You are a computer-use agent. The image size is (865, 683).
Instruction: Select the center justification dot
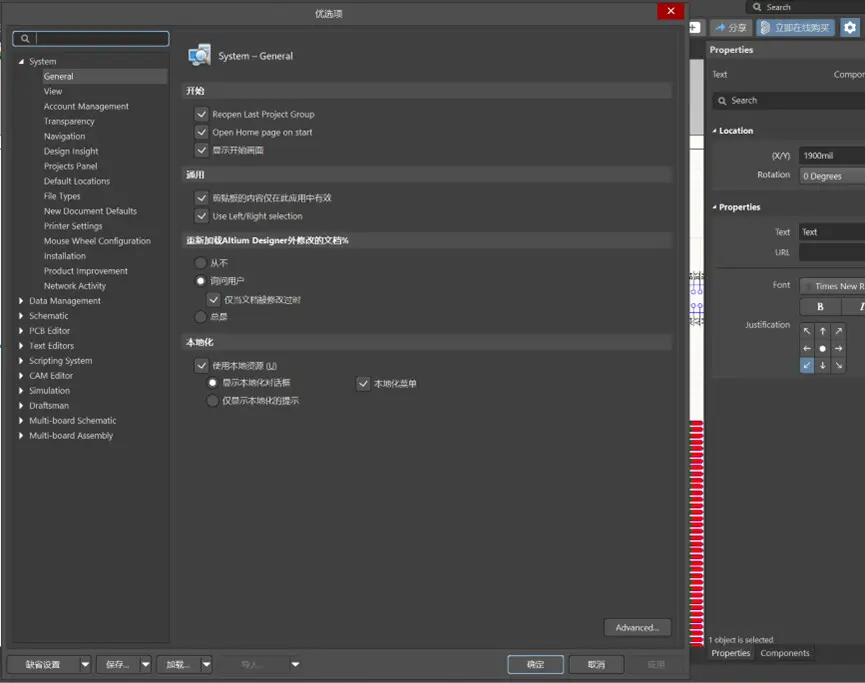[x=823, y=348]
